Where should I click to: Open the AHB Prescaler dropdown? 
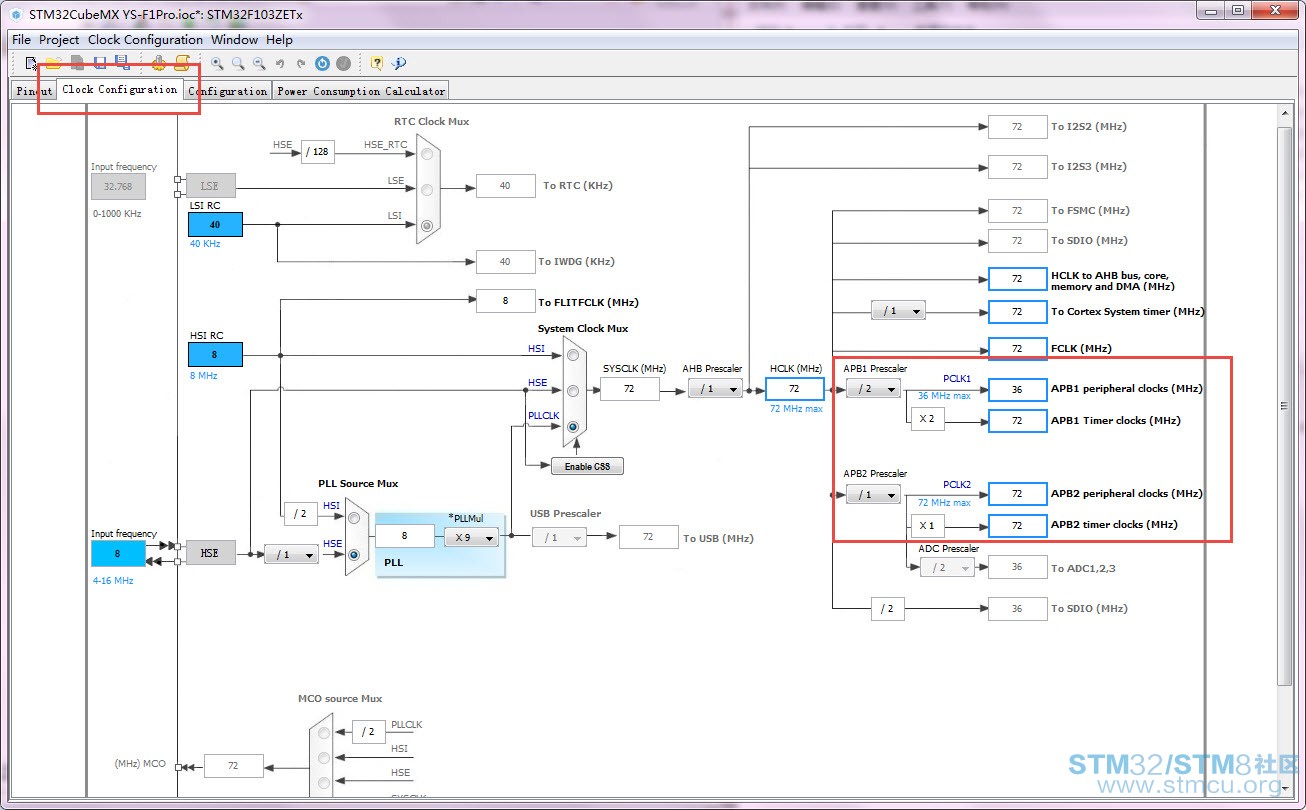click(x=716, y=388)
